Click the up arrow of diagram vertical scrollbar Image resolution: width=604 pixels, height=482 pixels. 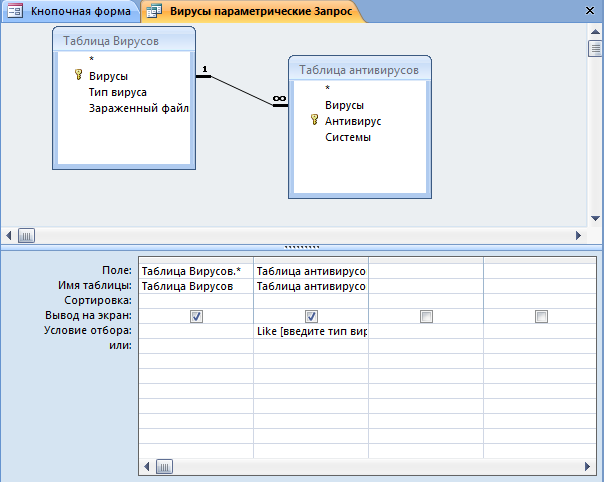[x=595, y=32]
